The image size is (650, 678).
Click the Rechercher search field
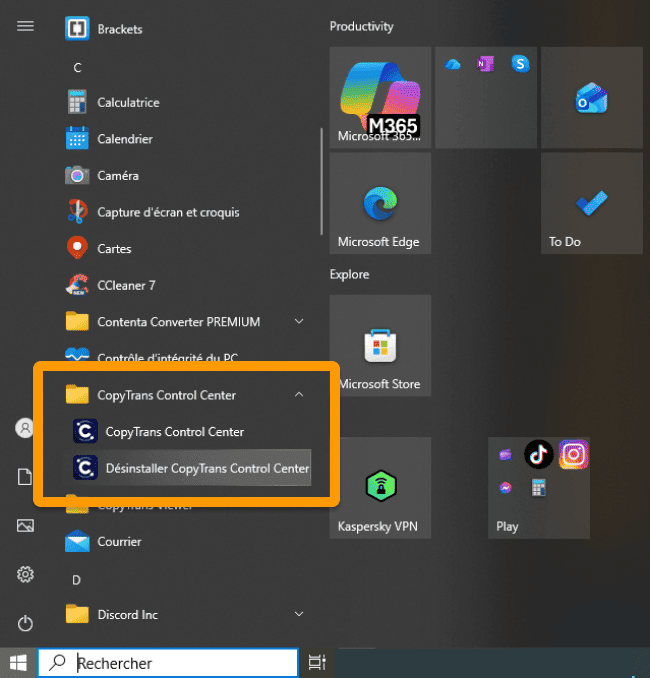click(168, 662)
